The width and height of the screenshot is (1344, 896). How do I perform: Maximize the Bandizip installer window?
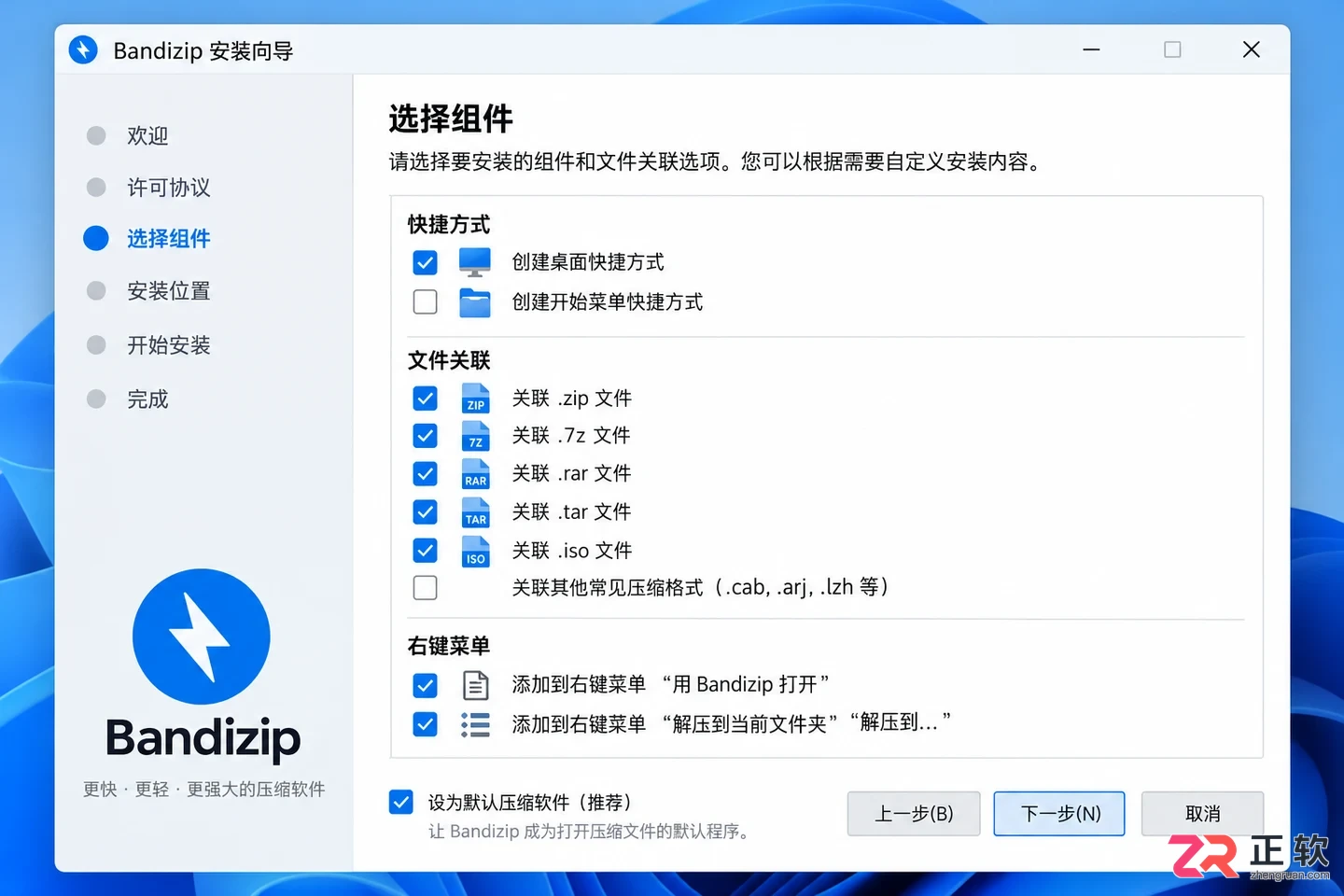click(x=1172, y=49)
